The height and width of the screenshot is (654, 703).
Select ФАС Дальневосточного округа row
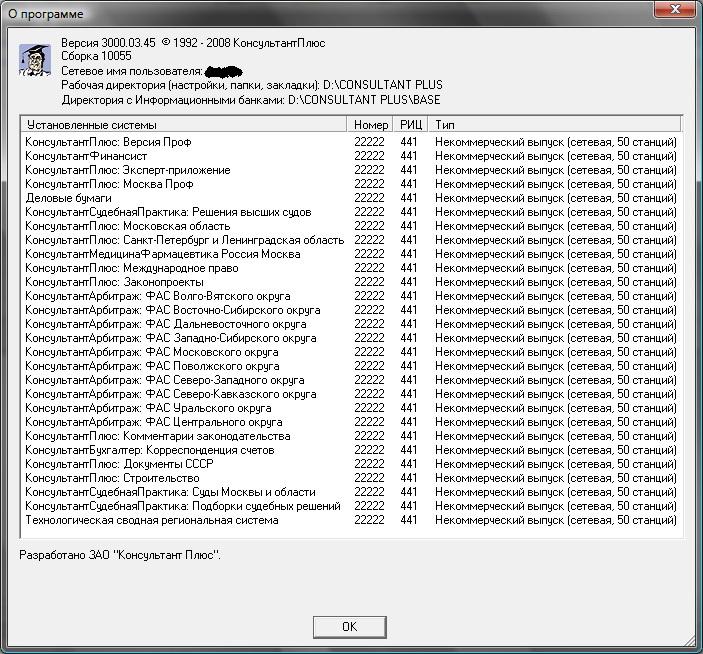tap(351, 324)
